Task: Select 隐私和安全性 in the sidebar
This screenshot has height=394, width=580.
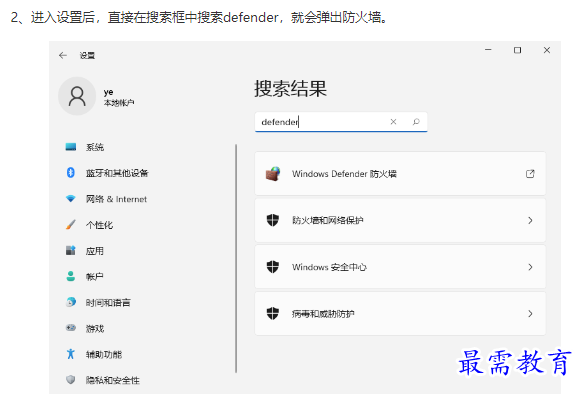Action: pos(113,380)
